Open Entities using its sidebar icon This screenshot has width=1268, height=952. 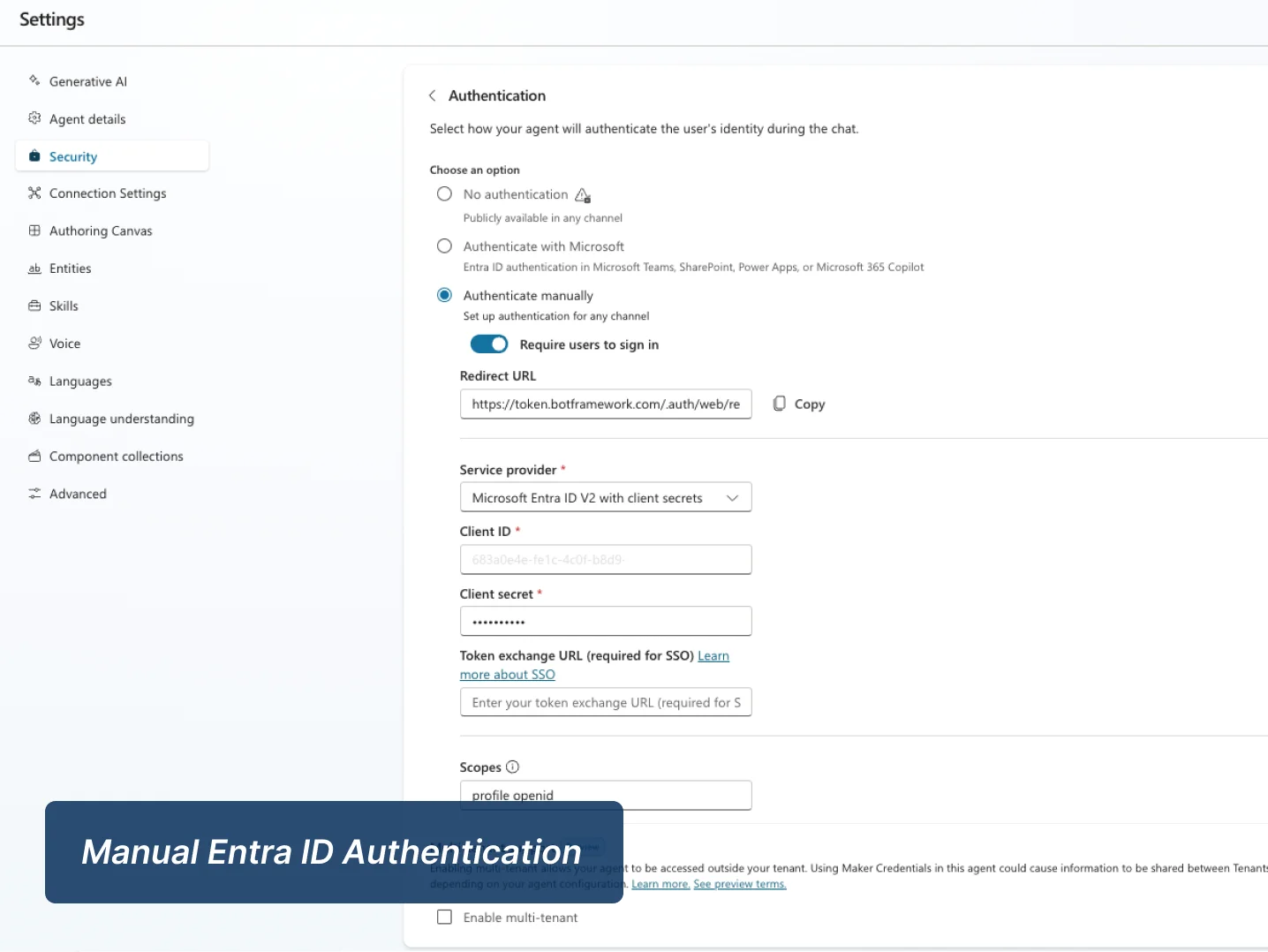(x=34, y=268)
